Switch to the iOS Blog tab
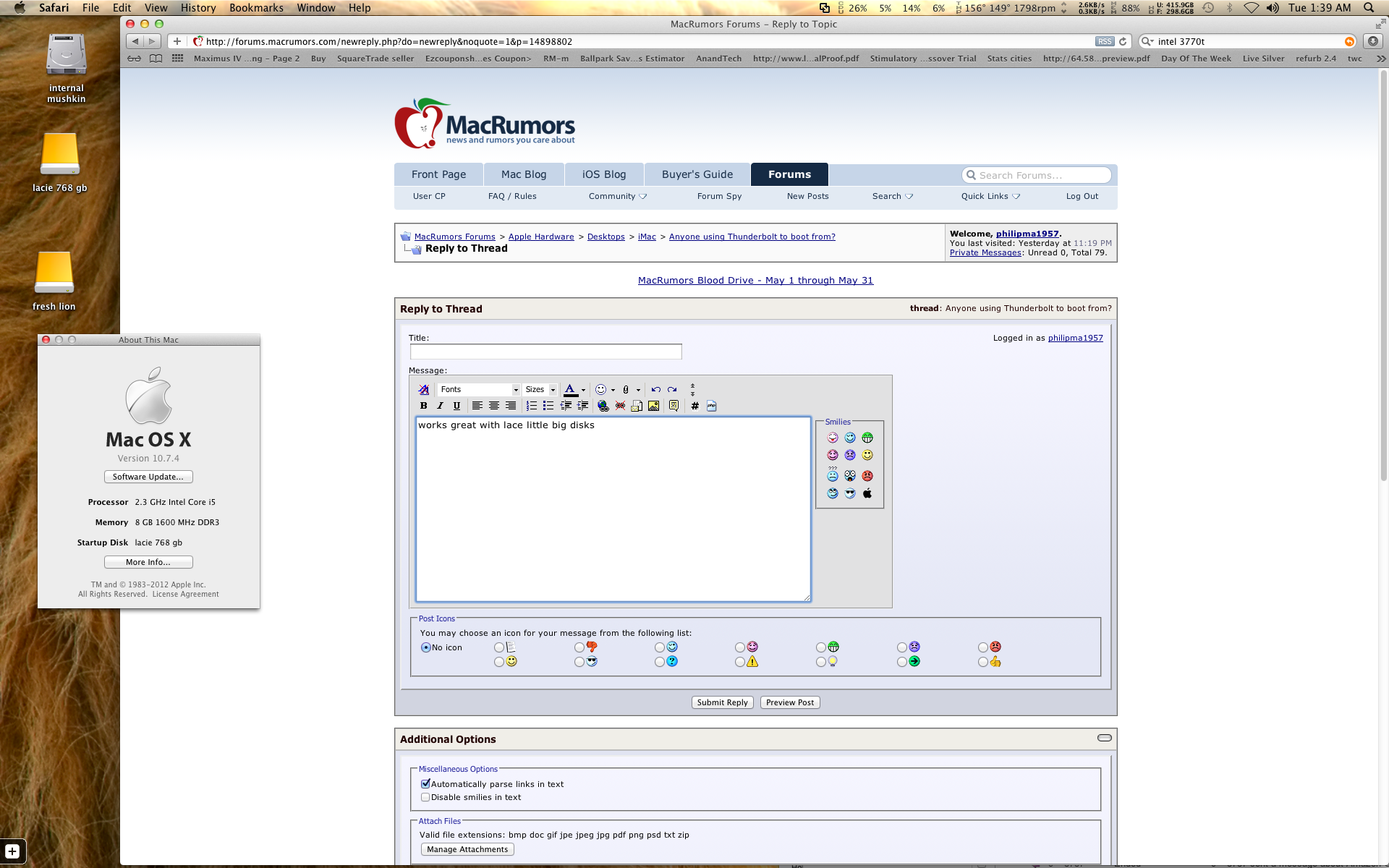 [x=604, y=174]
